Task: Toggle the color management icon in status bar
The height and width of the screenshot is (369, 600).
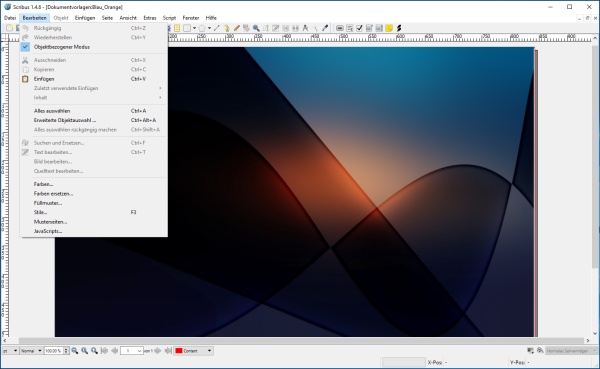Action: (530, 351)
